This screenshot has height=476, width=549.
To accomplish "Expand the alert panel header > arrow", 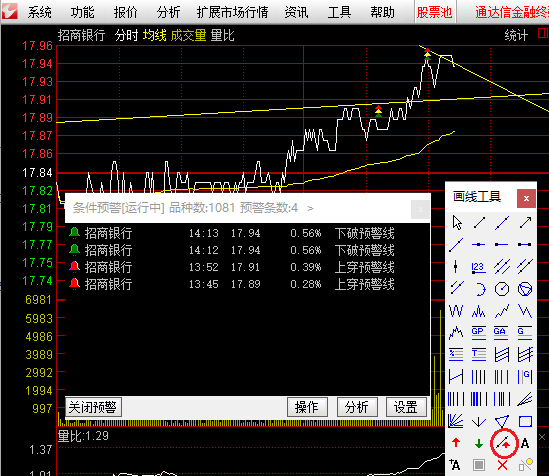I will 310,208.
